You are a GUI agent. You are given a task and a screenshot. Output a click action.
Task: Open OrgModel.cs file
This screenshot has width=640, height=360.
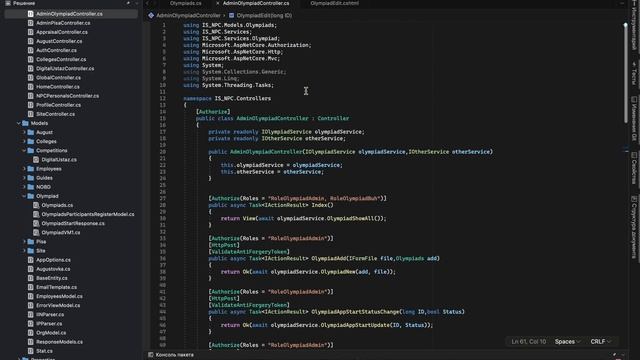click(x=51, y=333)
